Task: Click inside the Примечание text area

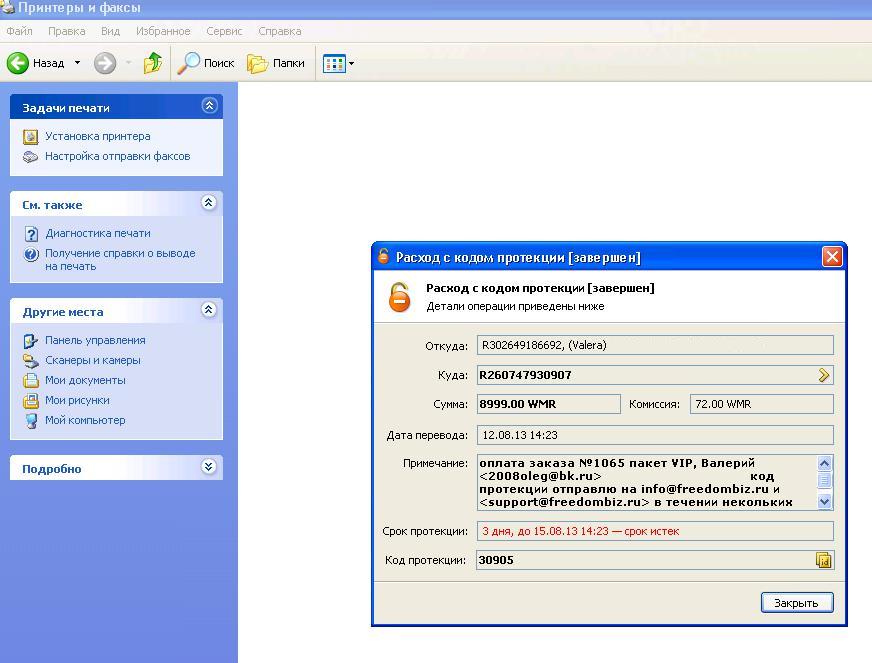Action: tap(647, 482)
